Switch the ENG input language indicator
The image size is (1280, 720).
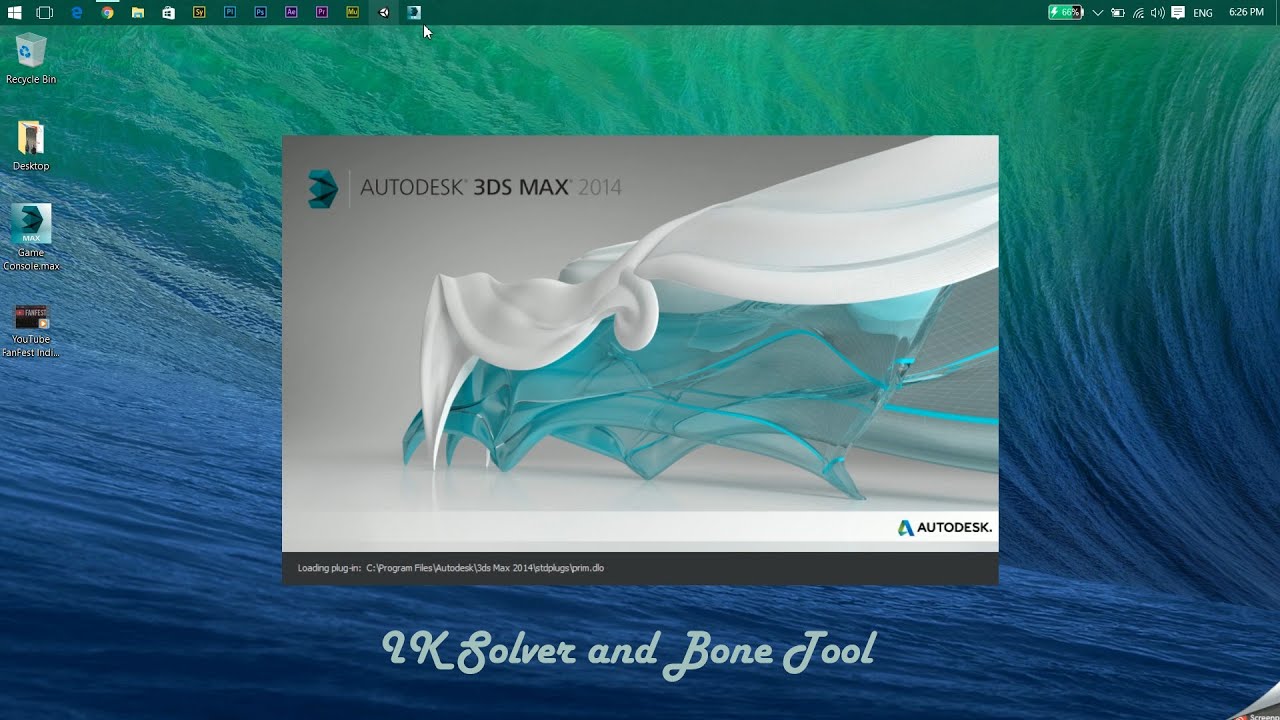[x=1203, y=13]
